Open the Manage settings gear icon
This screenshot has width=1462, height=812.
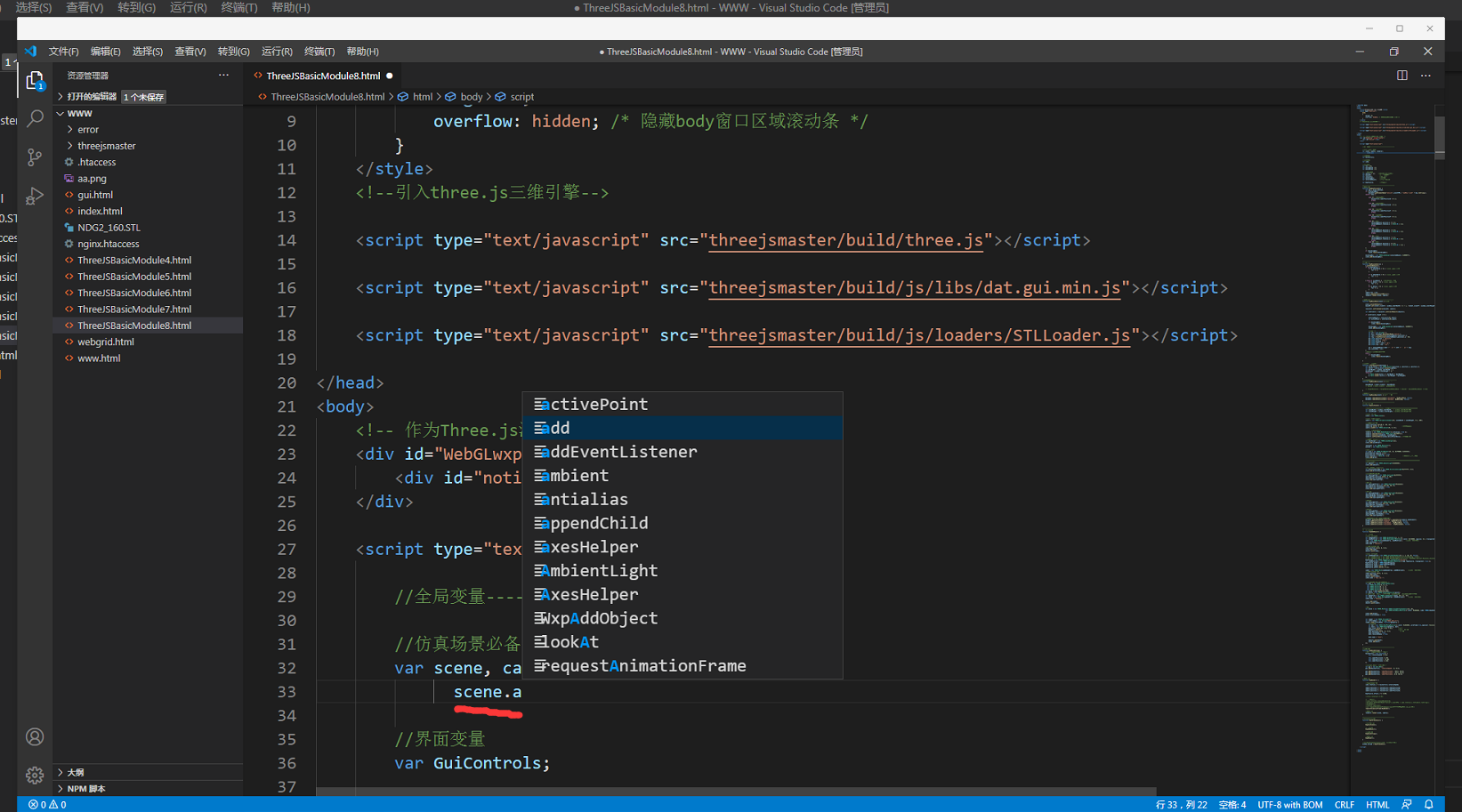[x=35, y=775]
